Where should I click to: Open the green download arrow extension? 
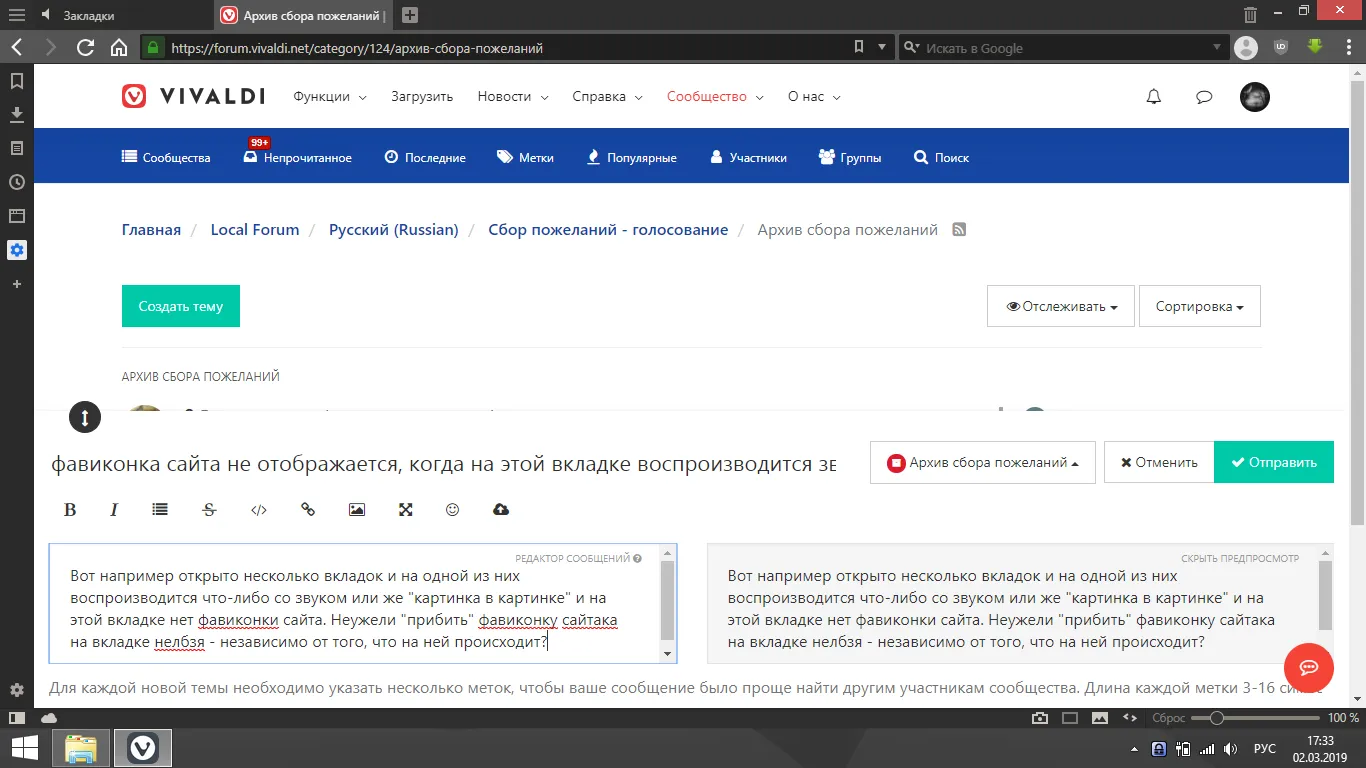[1315, 46]
